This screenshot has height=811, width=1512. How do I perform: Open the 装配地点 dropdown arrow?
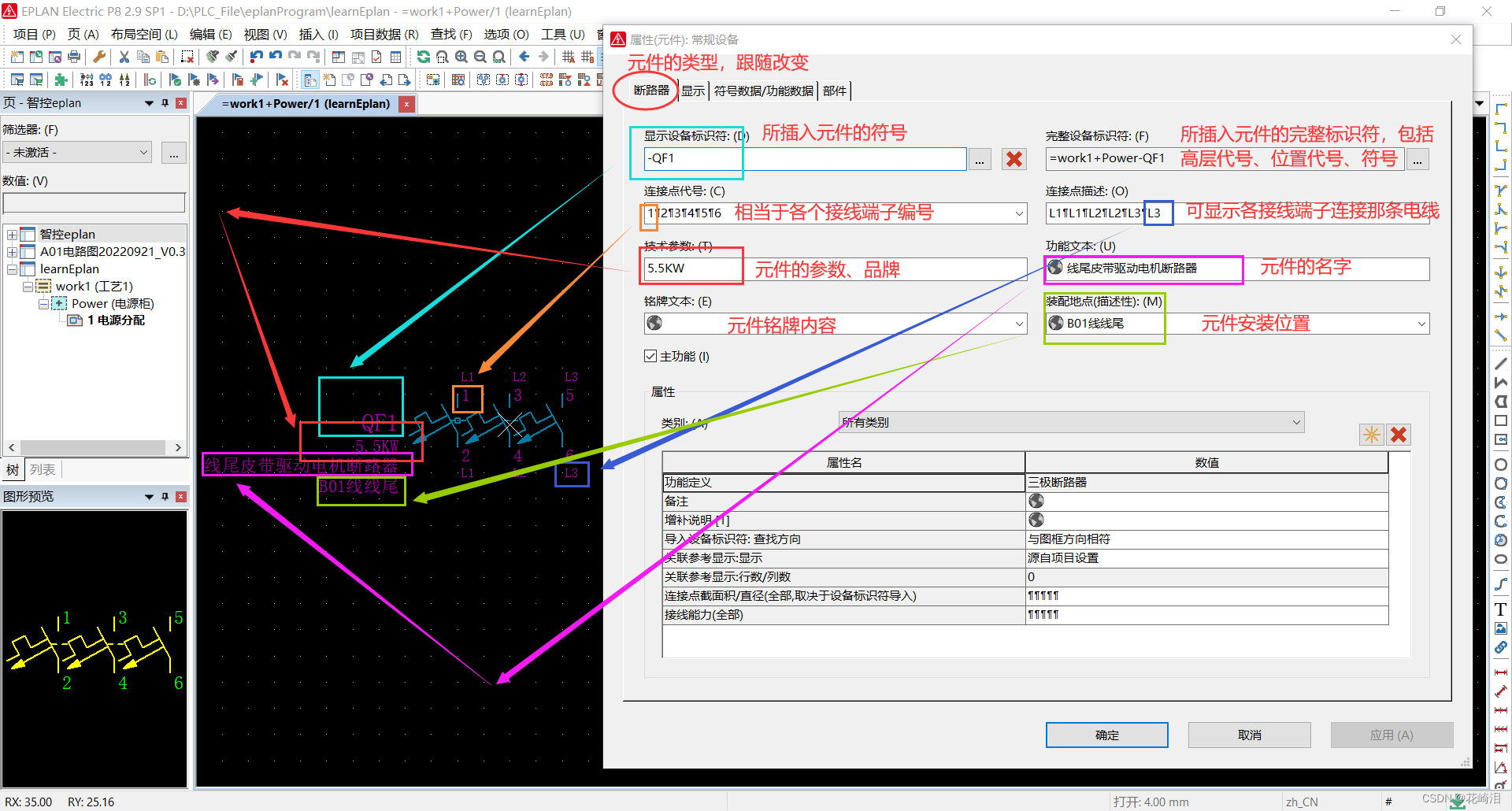pyautogui.click(x=1421, y=324)
